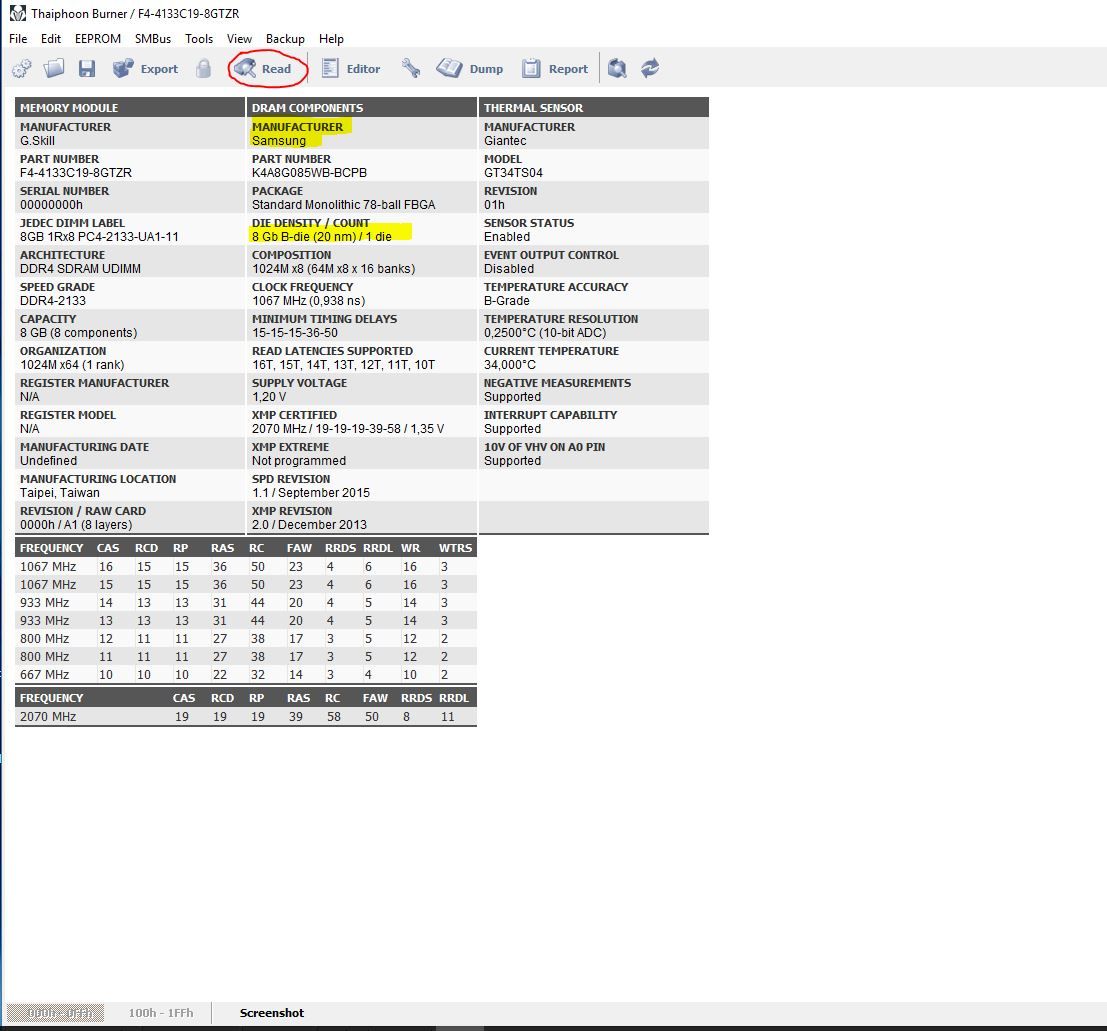
Task: Open the SMBus menu
Action: pos(153,39)
